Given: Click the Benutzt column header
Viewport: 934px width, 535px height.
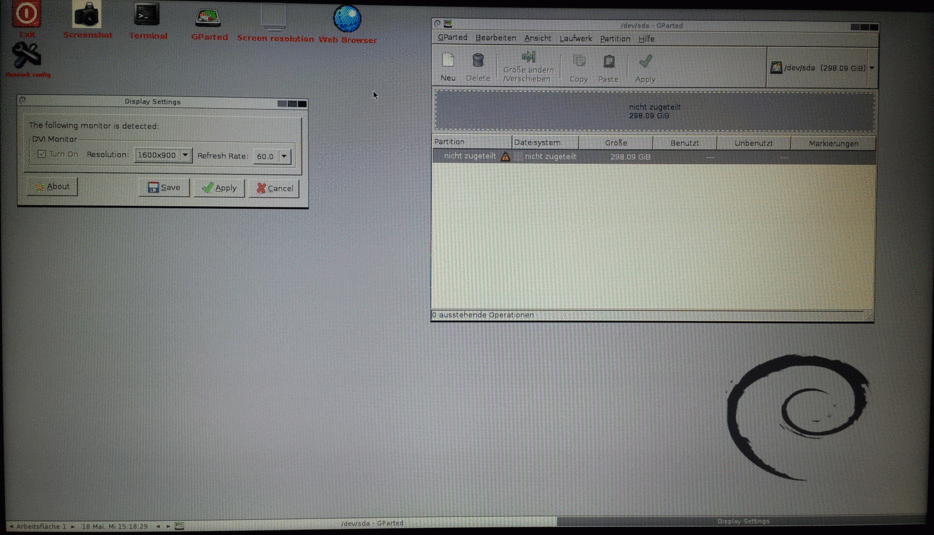Looking at the screenshot, I should (685, 143).
